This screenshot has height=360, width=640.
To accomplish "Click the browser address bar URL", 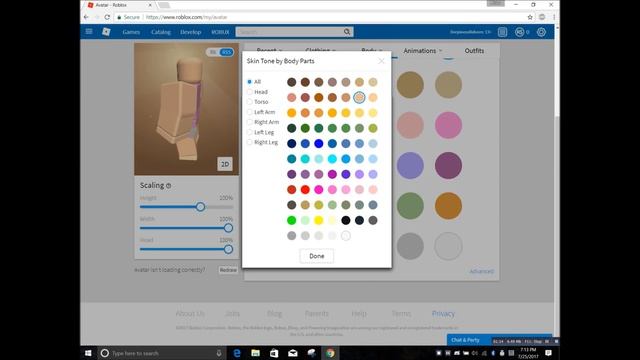I will pos(186,17).
